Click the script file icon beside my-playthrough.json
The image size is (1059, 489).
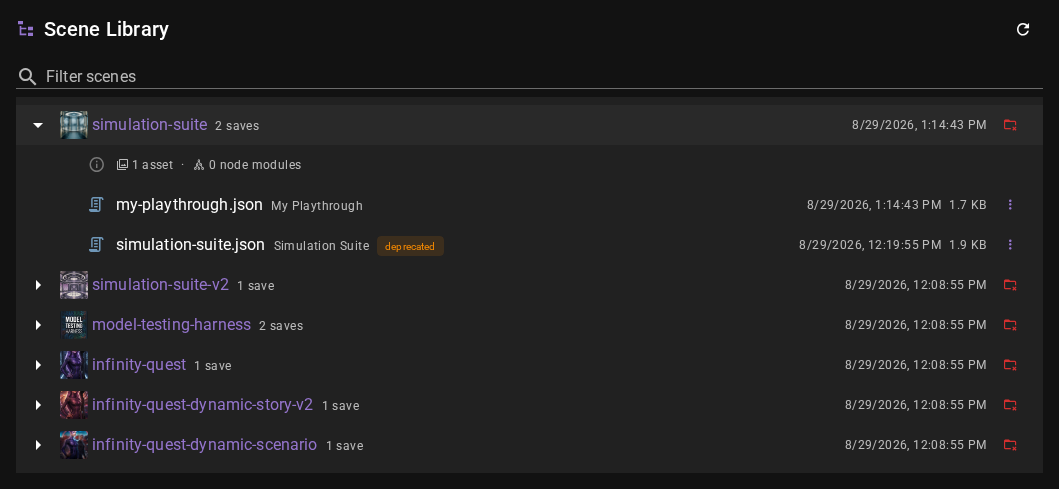(97, 204)
